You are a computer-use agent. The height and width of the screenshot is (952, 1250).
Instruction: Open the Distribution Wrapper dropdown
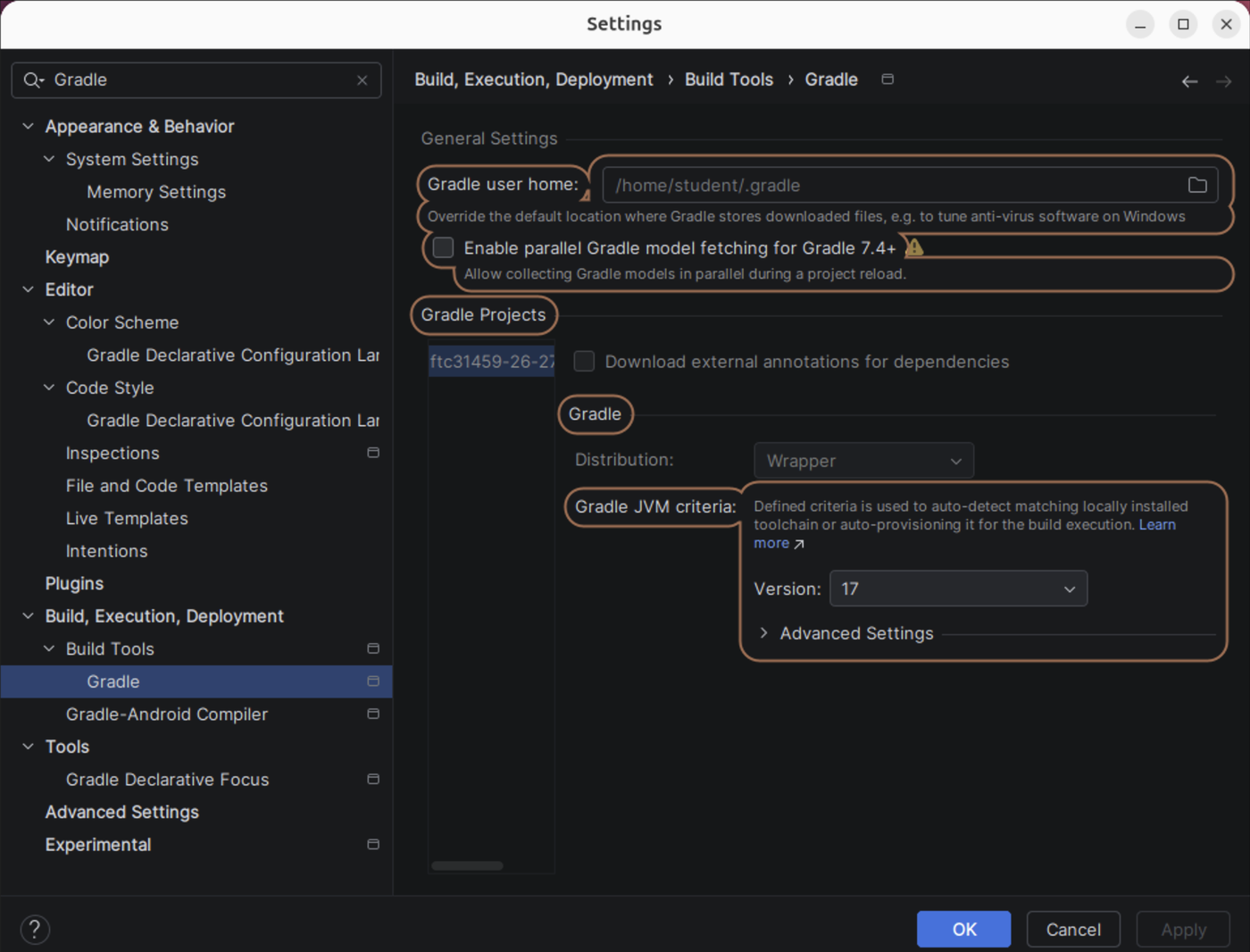(x=863, y=461)
